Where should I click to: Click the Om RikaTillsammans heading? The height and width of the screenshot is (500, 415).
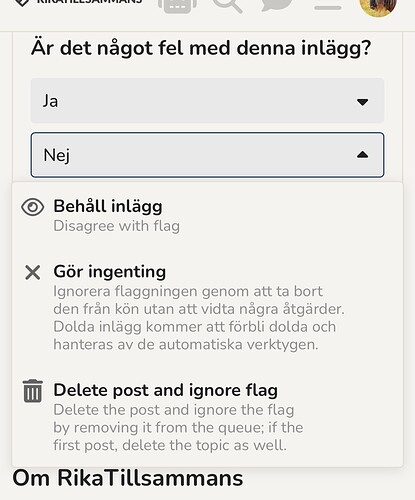[x=128, y=478]
